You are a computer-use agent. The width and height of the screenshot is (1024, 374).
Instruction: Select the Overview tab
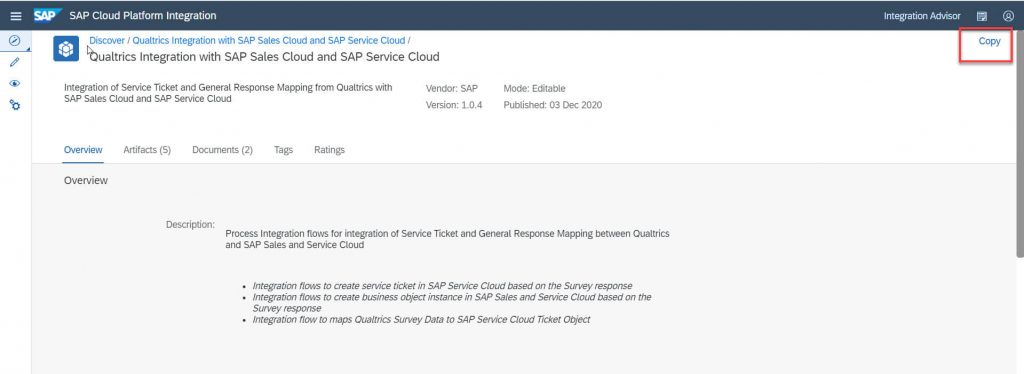pyautogui.click(x=83, y=150)
